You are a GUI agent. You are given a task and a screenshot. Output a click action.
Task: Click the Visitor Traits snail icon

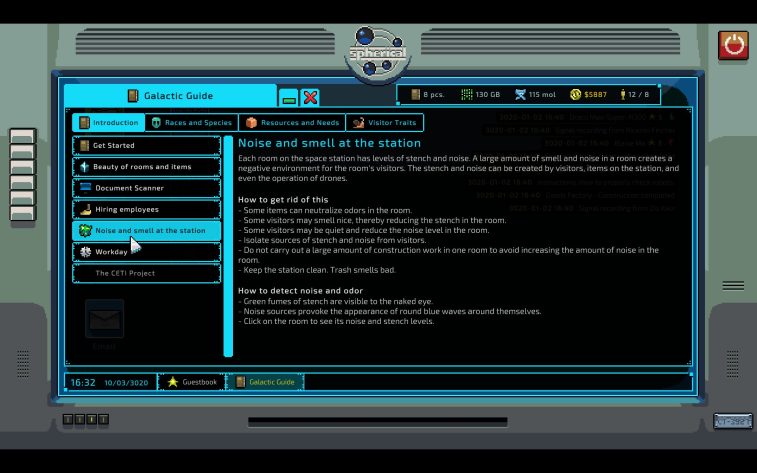click(358, 123)
